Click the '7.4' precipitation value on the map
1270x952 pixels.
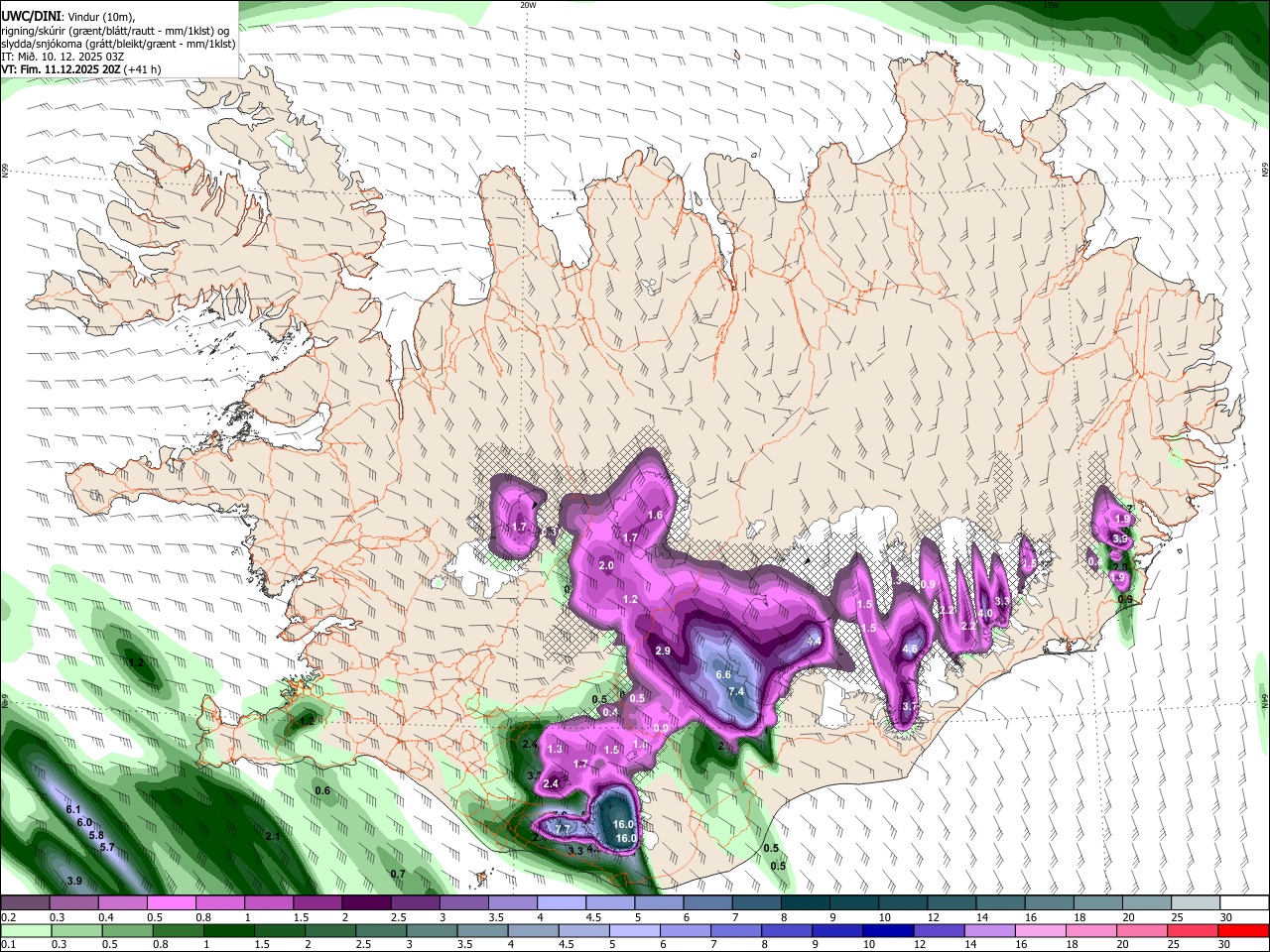(736, 691)
